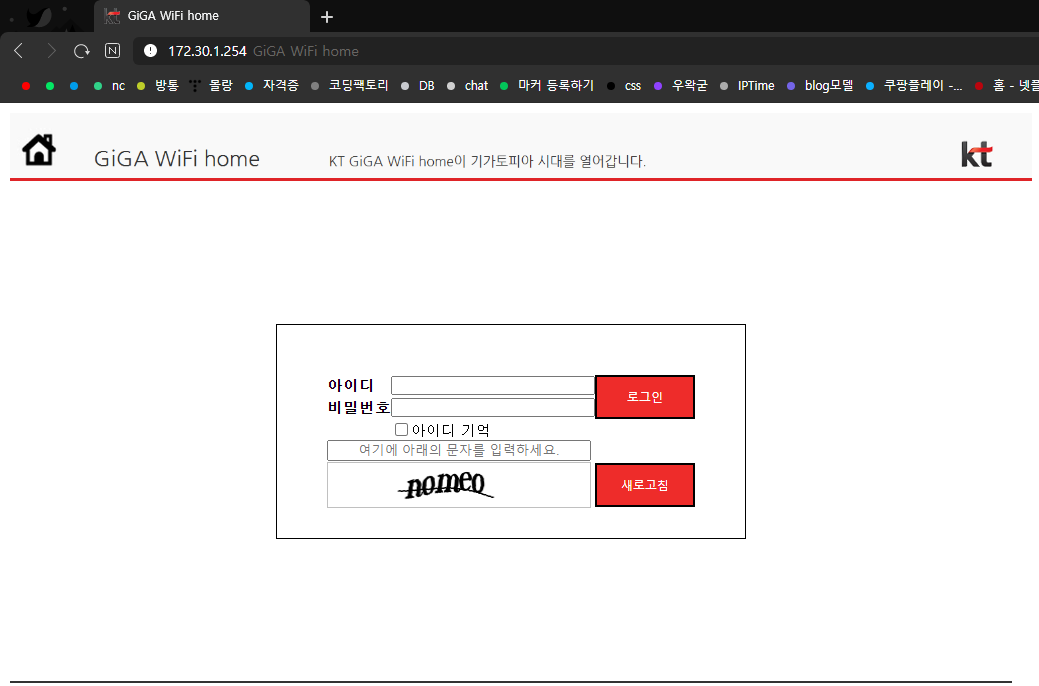Screen dimensions: 1039x686
Task: Open the 자격증 bookmark
Action: [272, 86]
